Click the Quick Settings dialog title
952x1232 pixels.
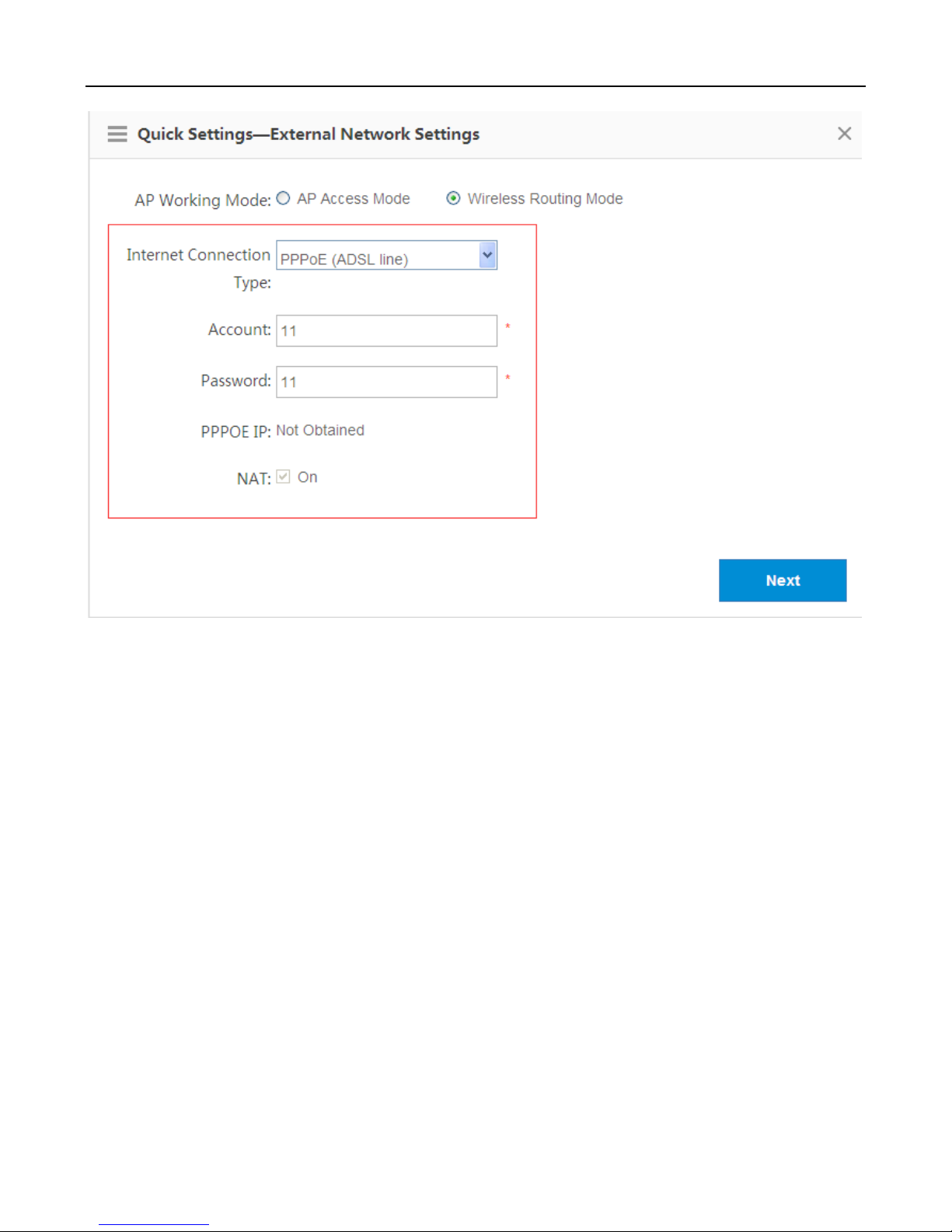pyautogui.click(x=309, y=134)
